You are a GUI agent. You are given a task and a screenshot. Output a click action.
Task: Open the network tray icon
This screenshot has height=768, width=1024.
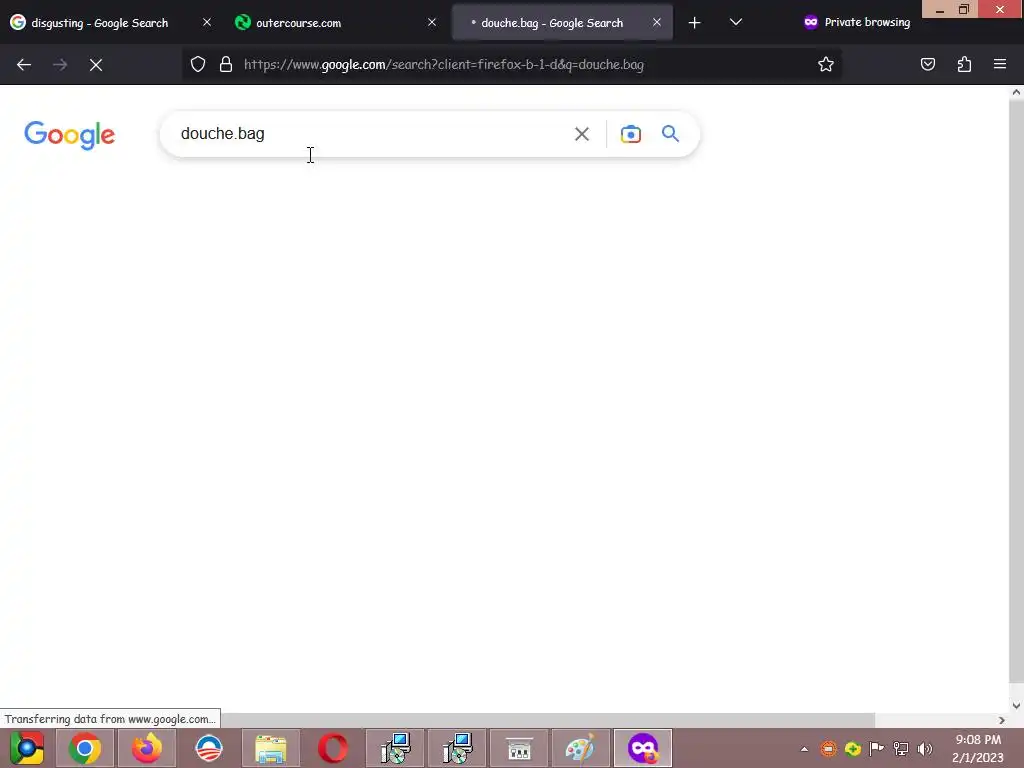[x=901, y=748]
